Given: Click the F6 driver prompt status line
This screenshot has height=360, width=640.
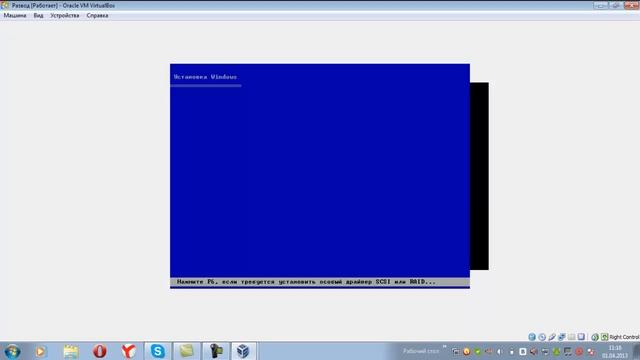Looking at the screenshot, I should (x=320, y=282).
